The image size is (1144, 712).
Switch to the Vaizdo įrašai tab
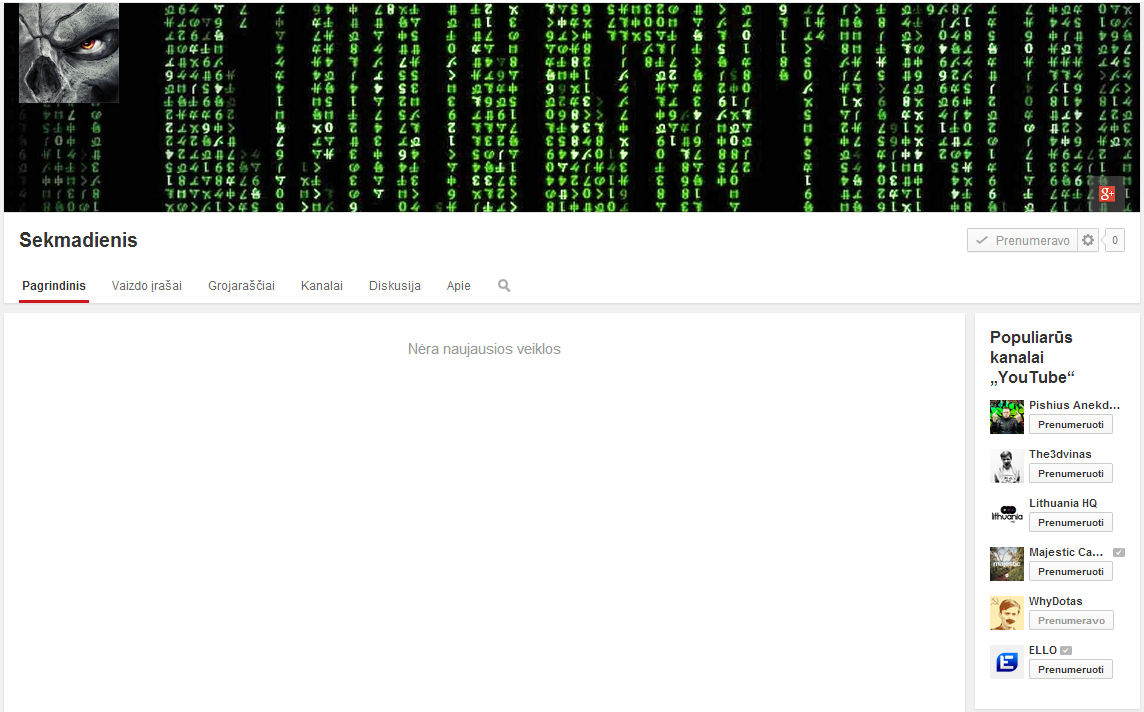[x=147, y=286]
